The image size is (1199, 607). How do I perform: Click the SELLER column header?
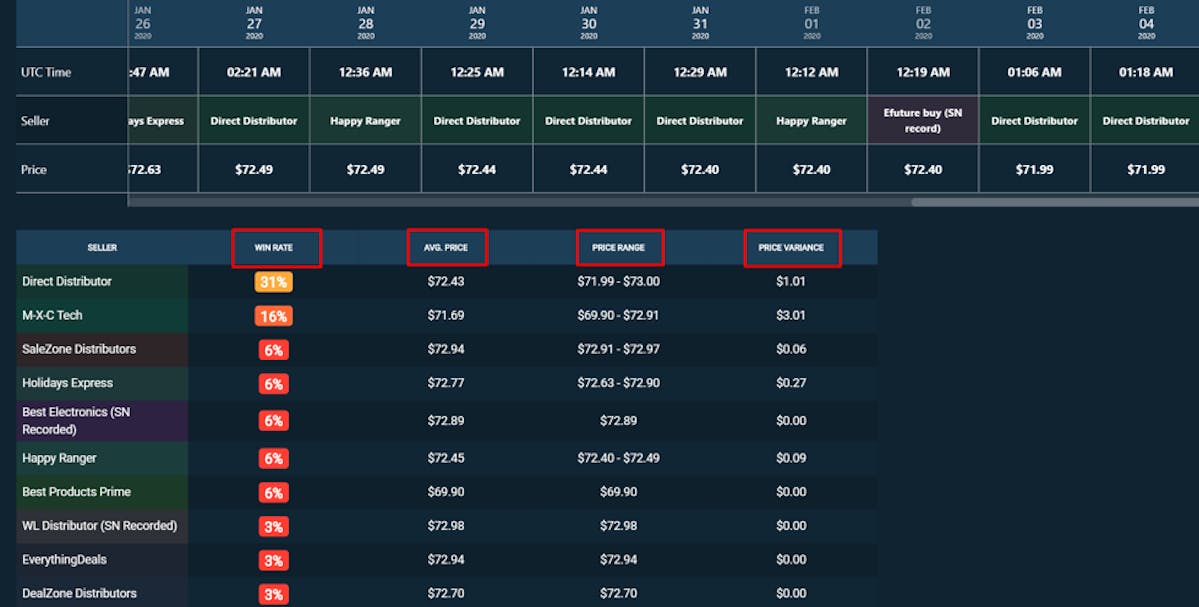[102, 248]
